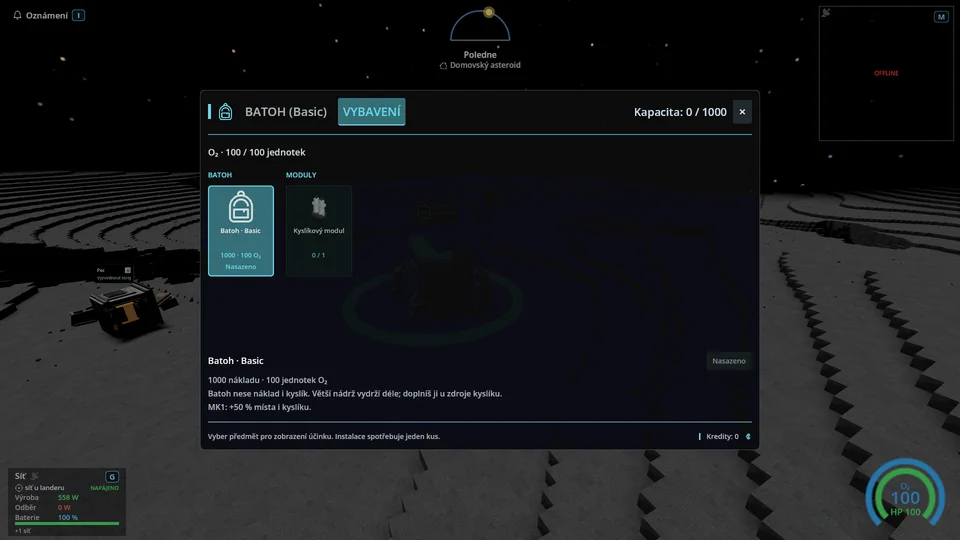Click the M map shortcut badge on the minimap
Screen dimensions: 960x540
point(941,17)
